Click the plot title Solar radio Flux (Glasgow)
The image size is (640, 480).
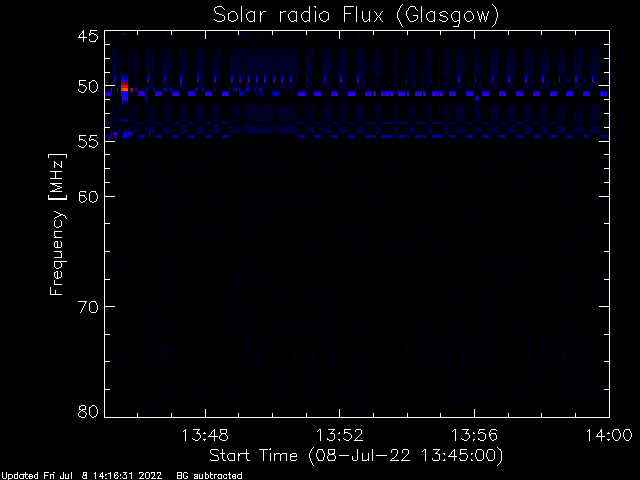(x=356, y=16)
